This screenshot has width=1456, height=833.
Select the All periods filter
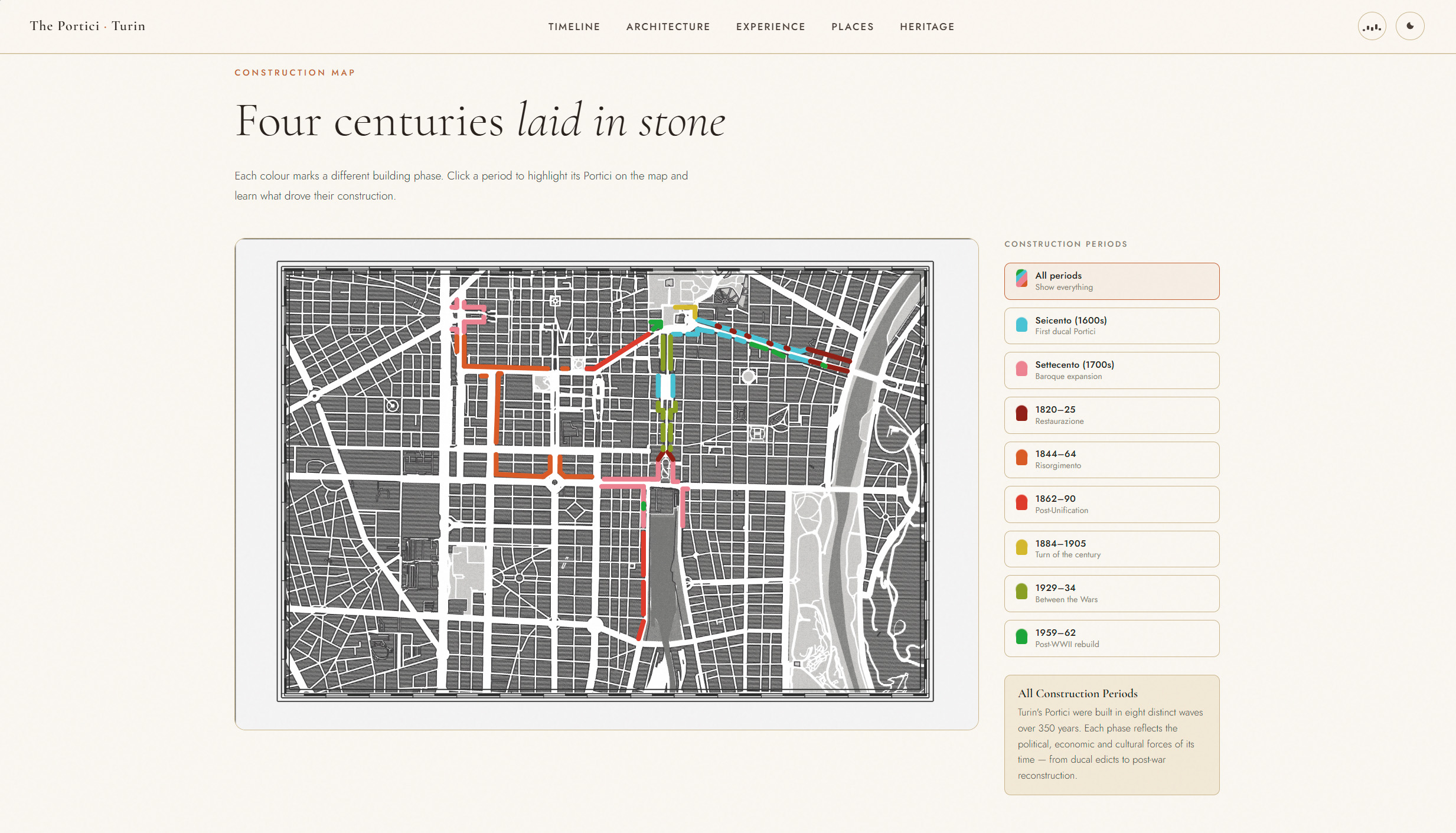click(1112, 281)
